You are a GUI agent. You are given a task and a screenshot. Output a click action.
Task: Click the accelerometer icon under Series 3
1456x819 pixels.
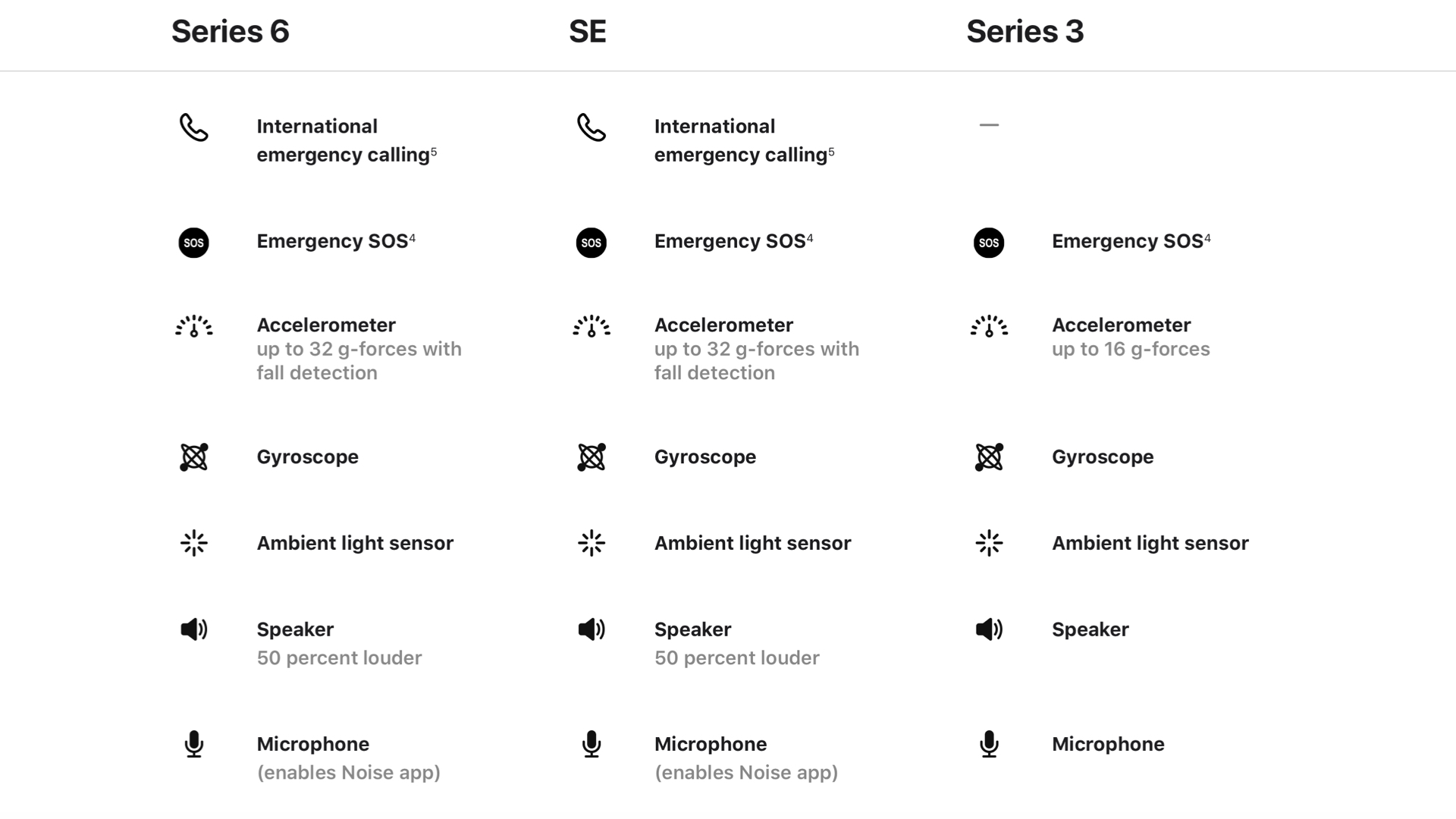pos(989,326)
